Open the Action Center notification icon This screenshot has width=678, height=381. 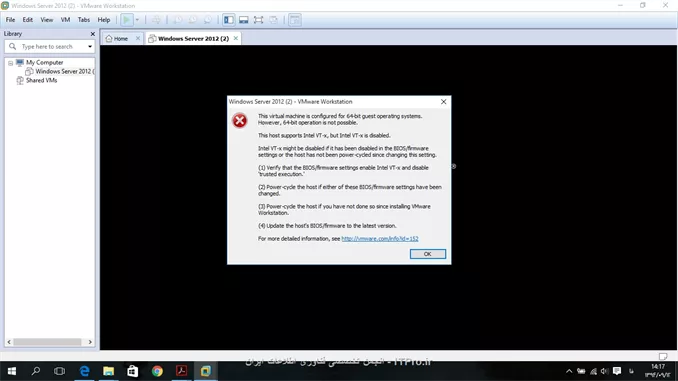(617, 371)
